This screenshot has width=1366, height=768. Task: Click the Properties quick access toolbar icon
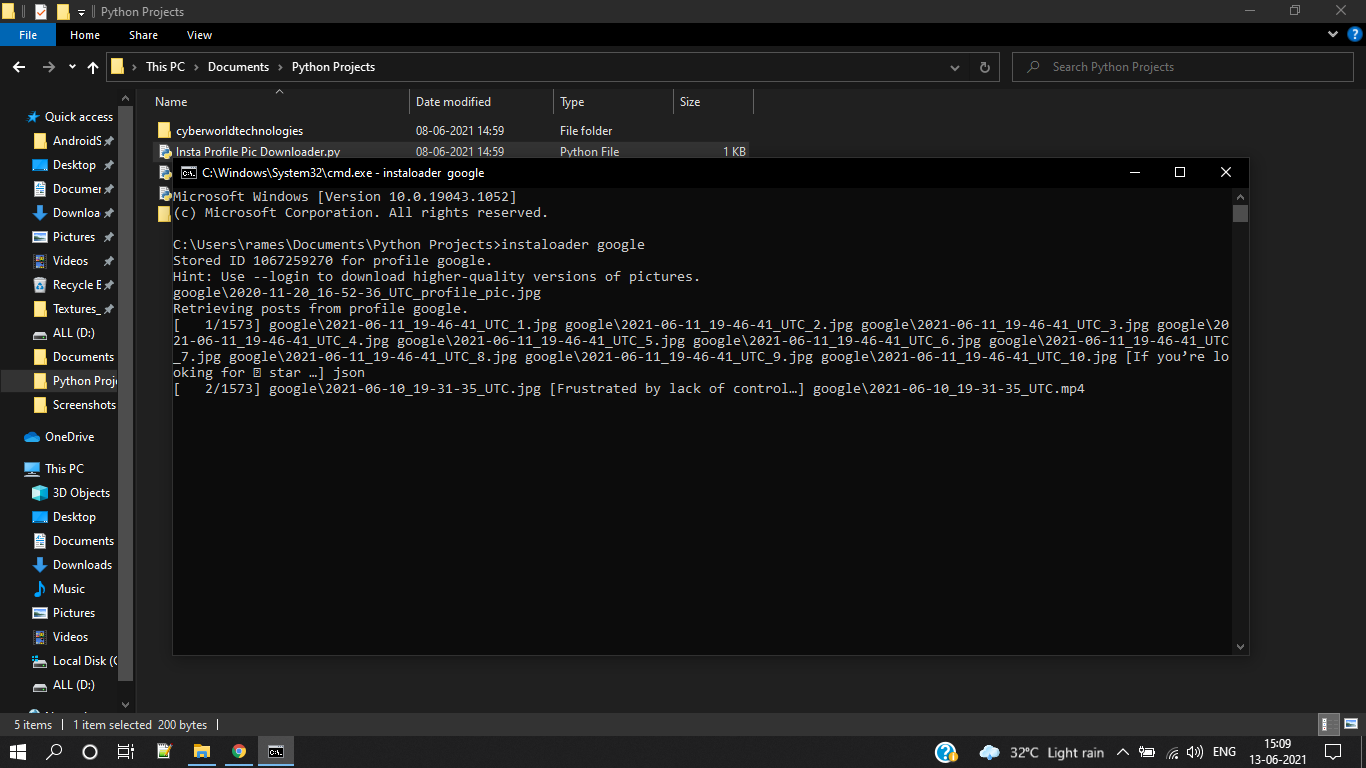40,12
